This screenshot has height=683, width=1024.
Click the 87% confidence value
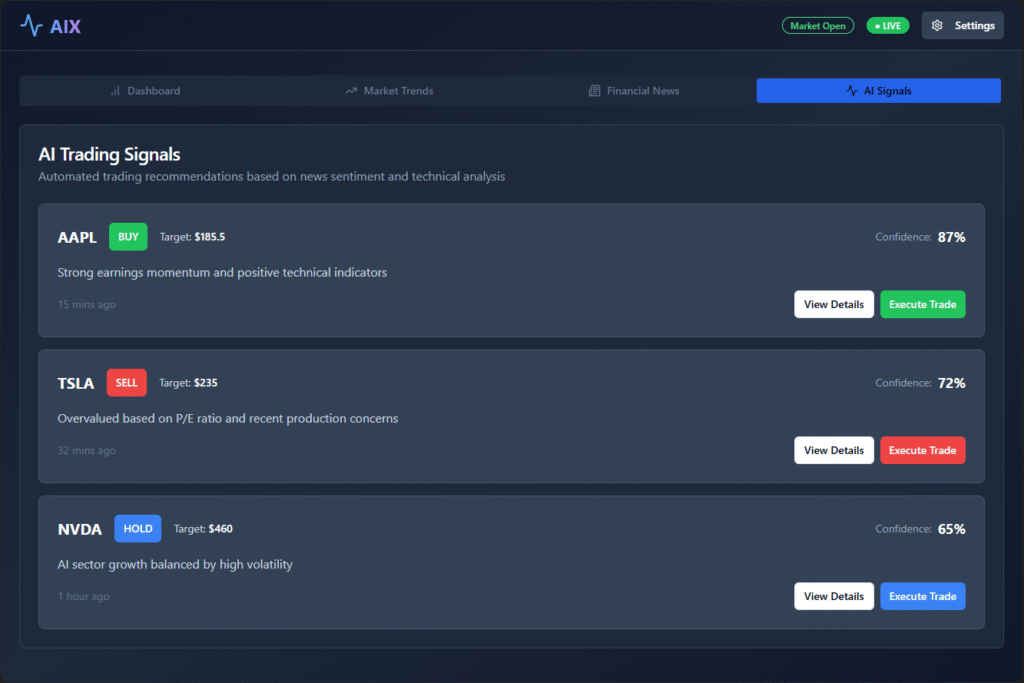(x=952, y=237)
